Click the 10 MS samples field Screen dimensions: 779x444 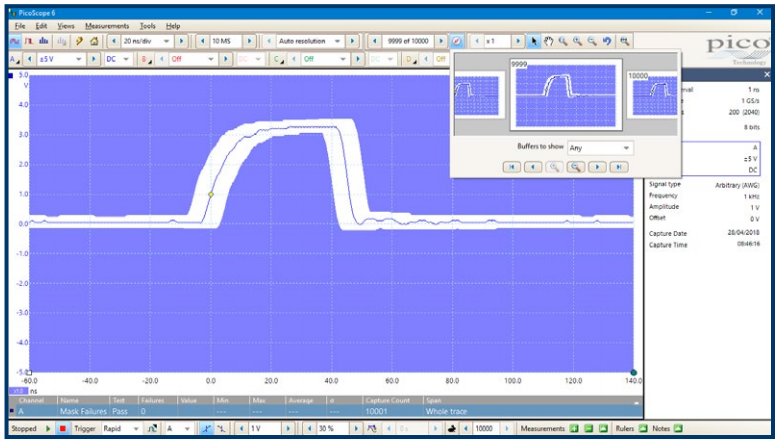226,41
